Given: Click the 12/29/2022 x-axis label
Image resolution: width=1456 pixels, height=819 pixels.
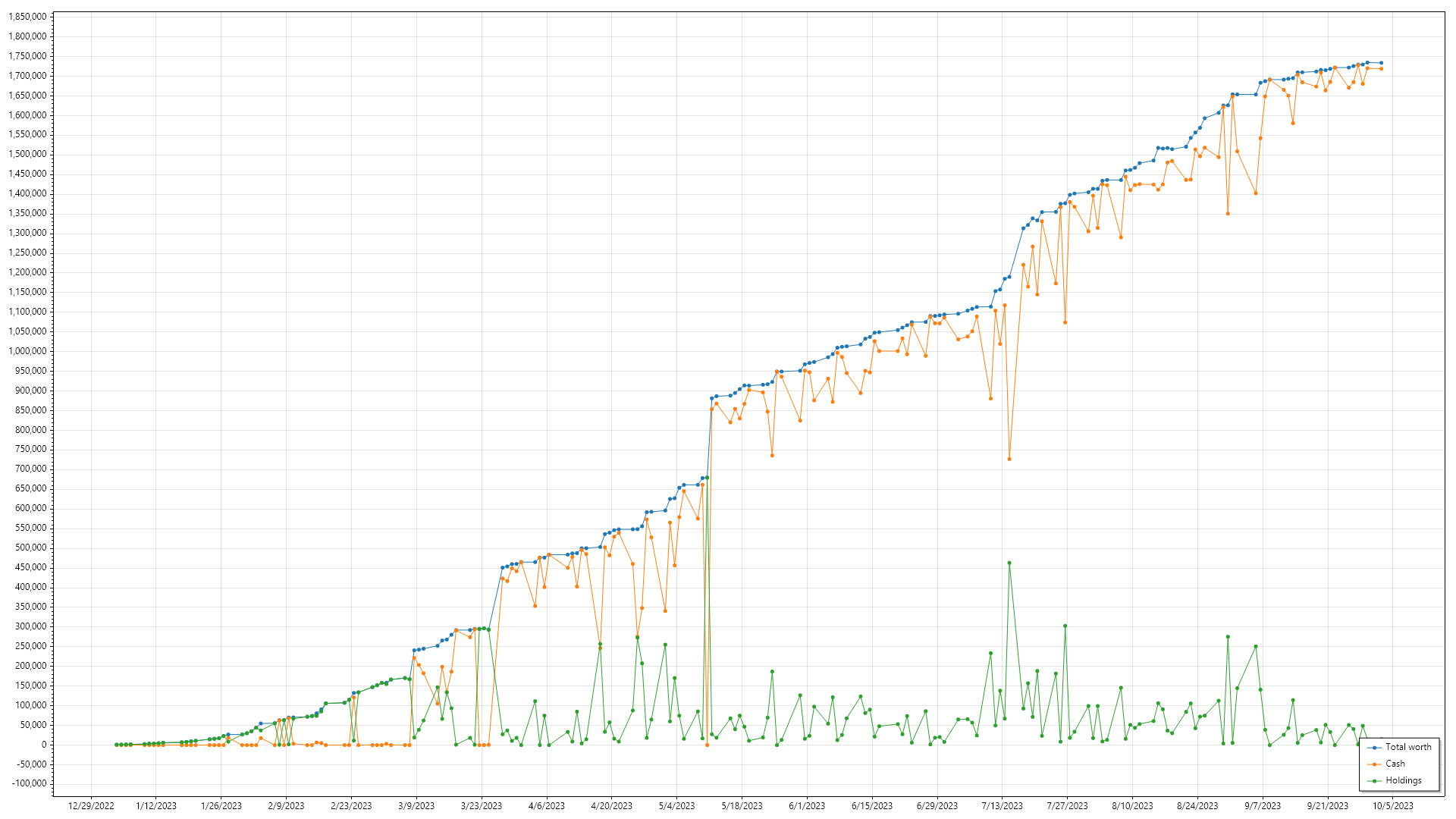Looking at the screenshot, I should [x=91, y=806].
